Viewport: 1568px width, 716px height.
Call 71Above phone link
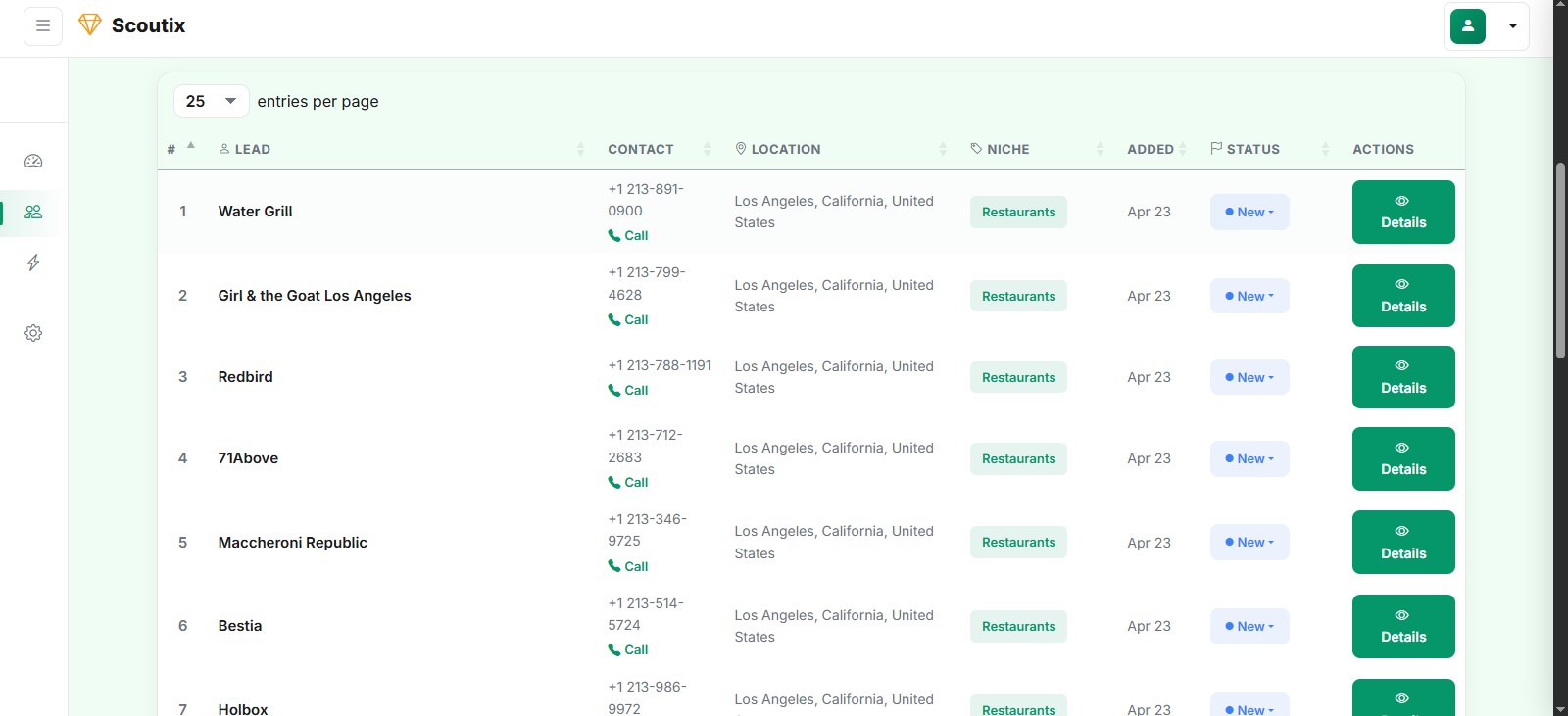coord(628,482)
